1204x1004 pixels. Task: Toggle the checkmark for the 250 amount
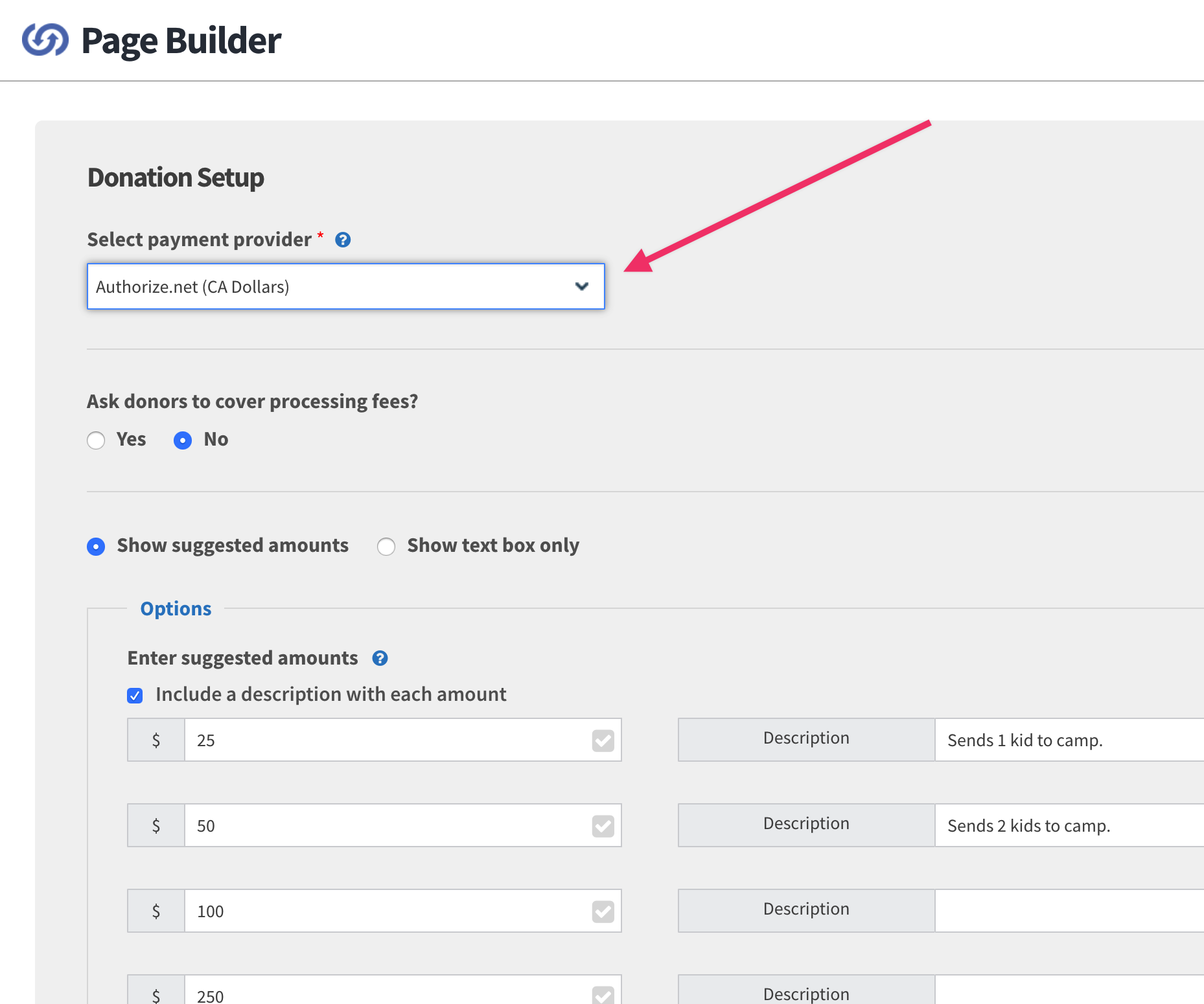603,995
